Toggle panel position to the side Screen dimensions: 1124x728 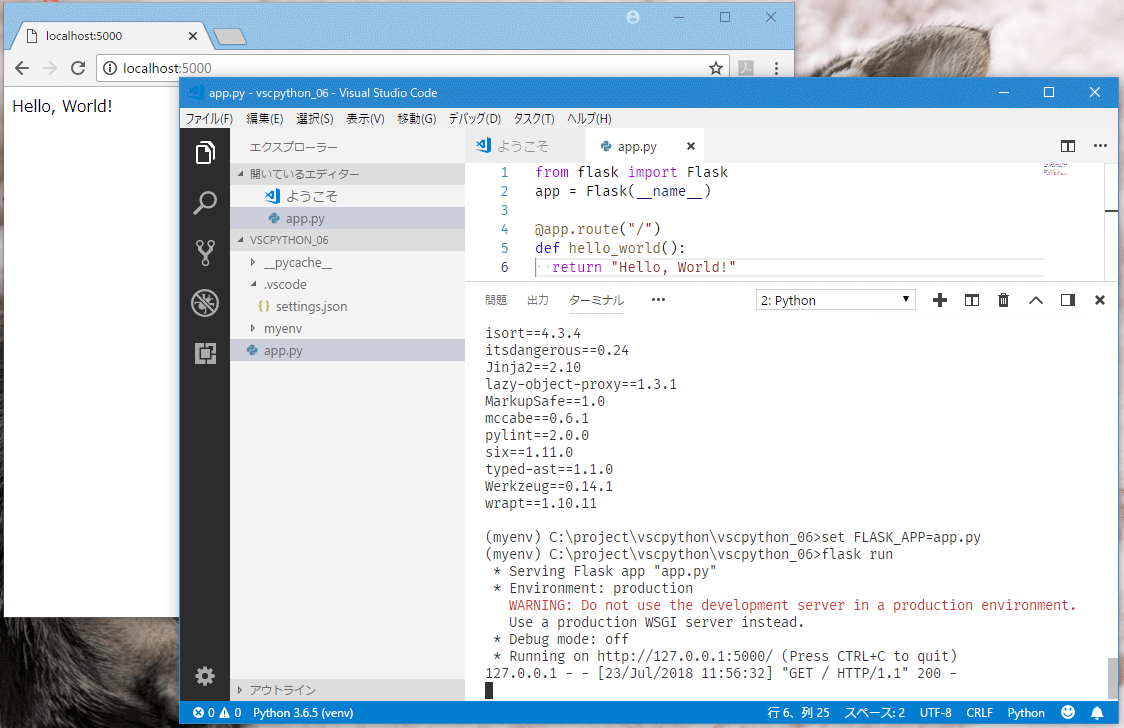click(x=1068, y=300)
